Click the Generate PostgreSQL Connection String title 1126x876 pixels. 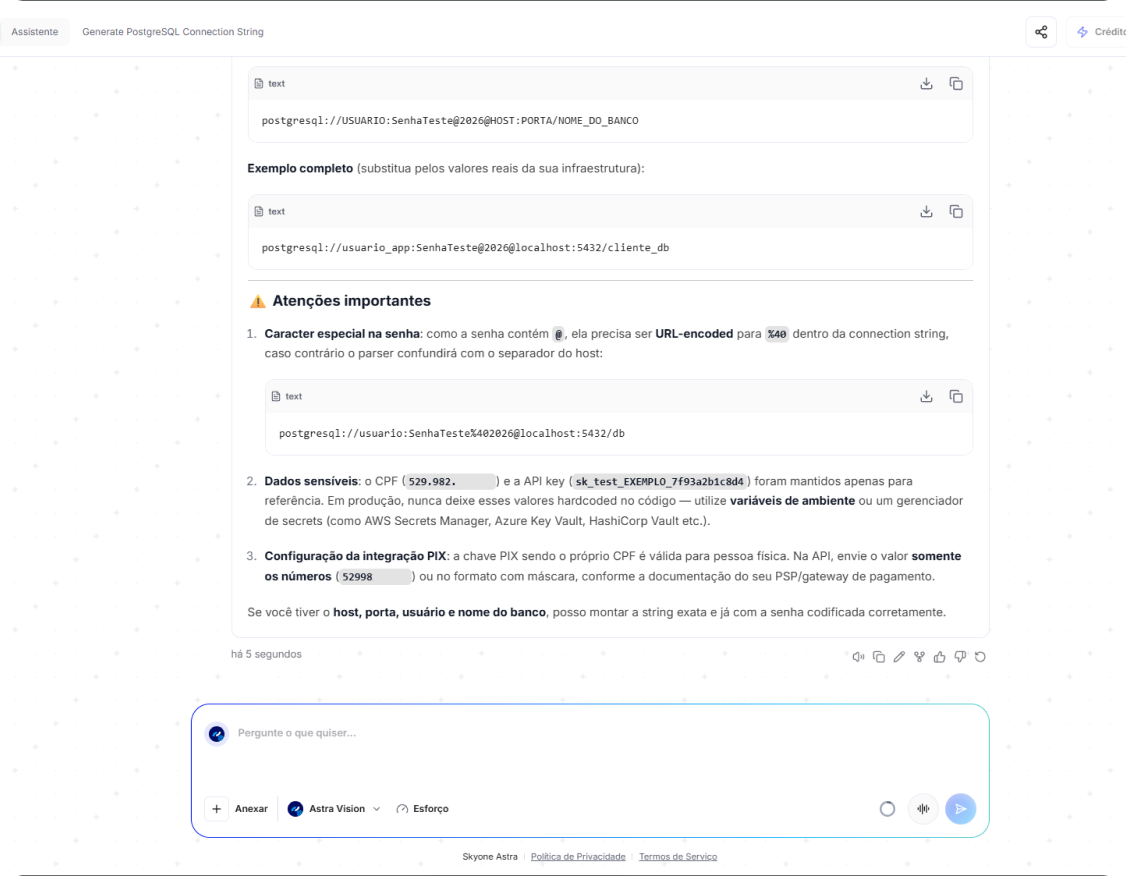point(173,32)
